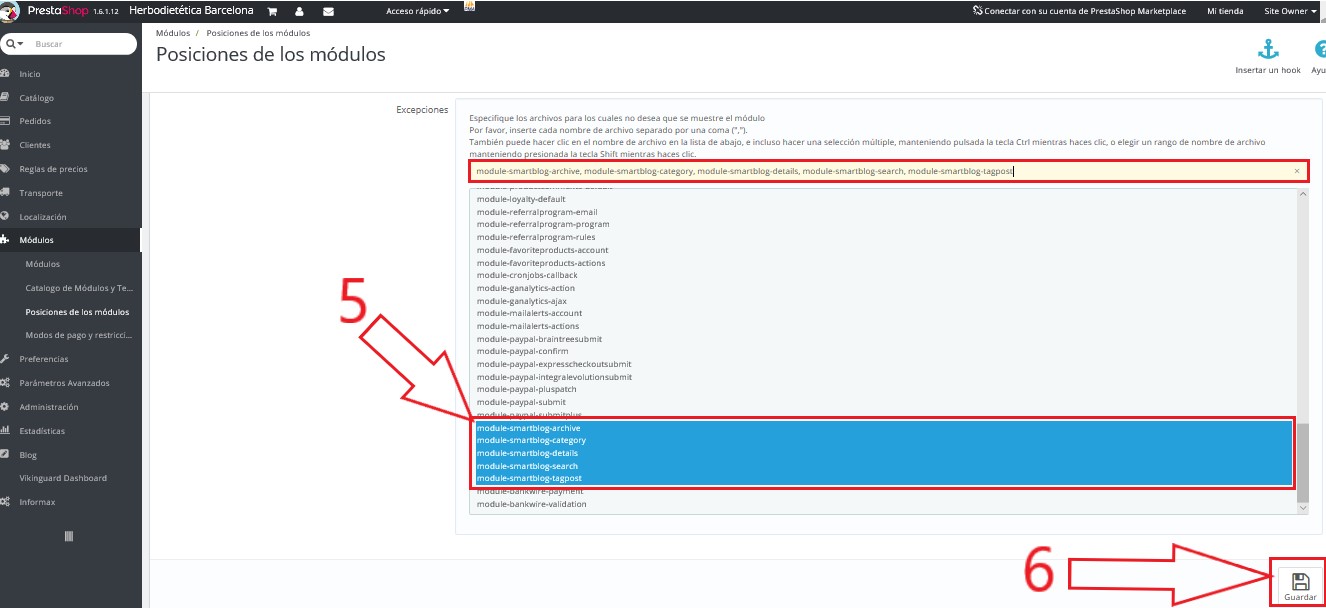Open Catálogo in the sidebar
The image size is (1326, 608).
37,98
